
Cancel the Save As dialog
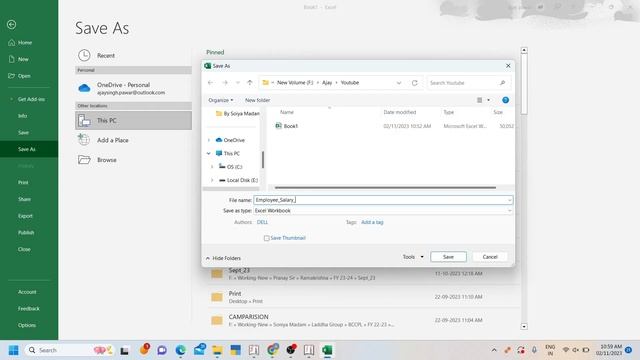click(x=490, y=257)
